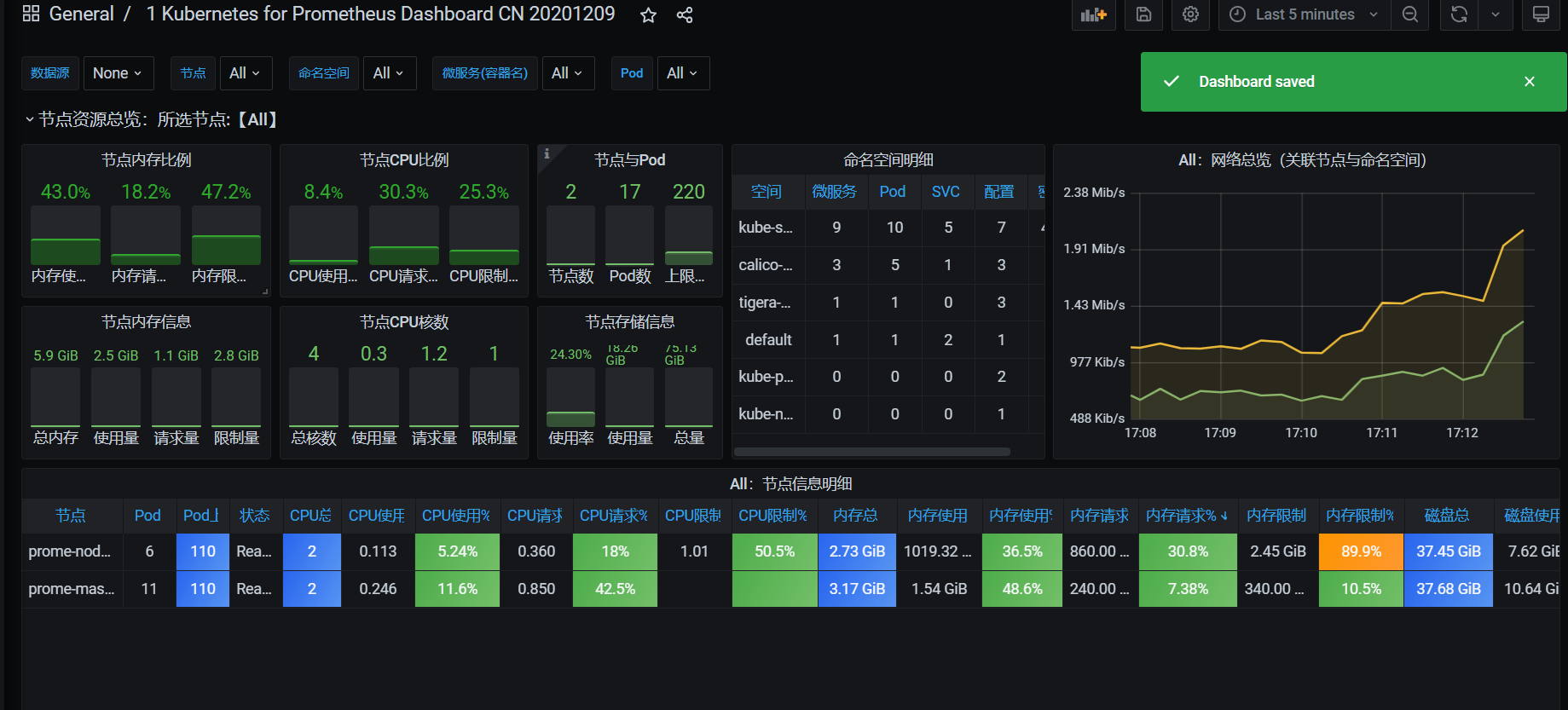Click the kube-n... namespace row
The width and height of the screenshot is (1568, 710).
point(888,414)
